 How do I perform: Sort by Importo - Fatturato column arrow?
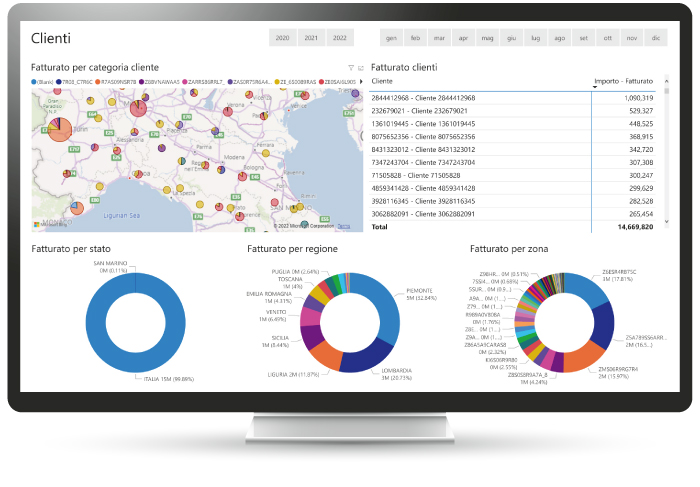pos(597,88)
